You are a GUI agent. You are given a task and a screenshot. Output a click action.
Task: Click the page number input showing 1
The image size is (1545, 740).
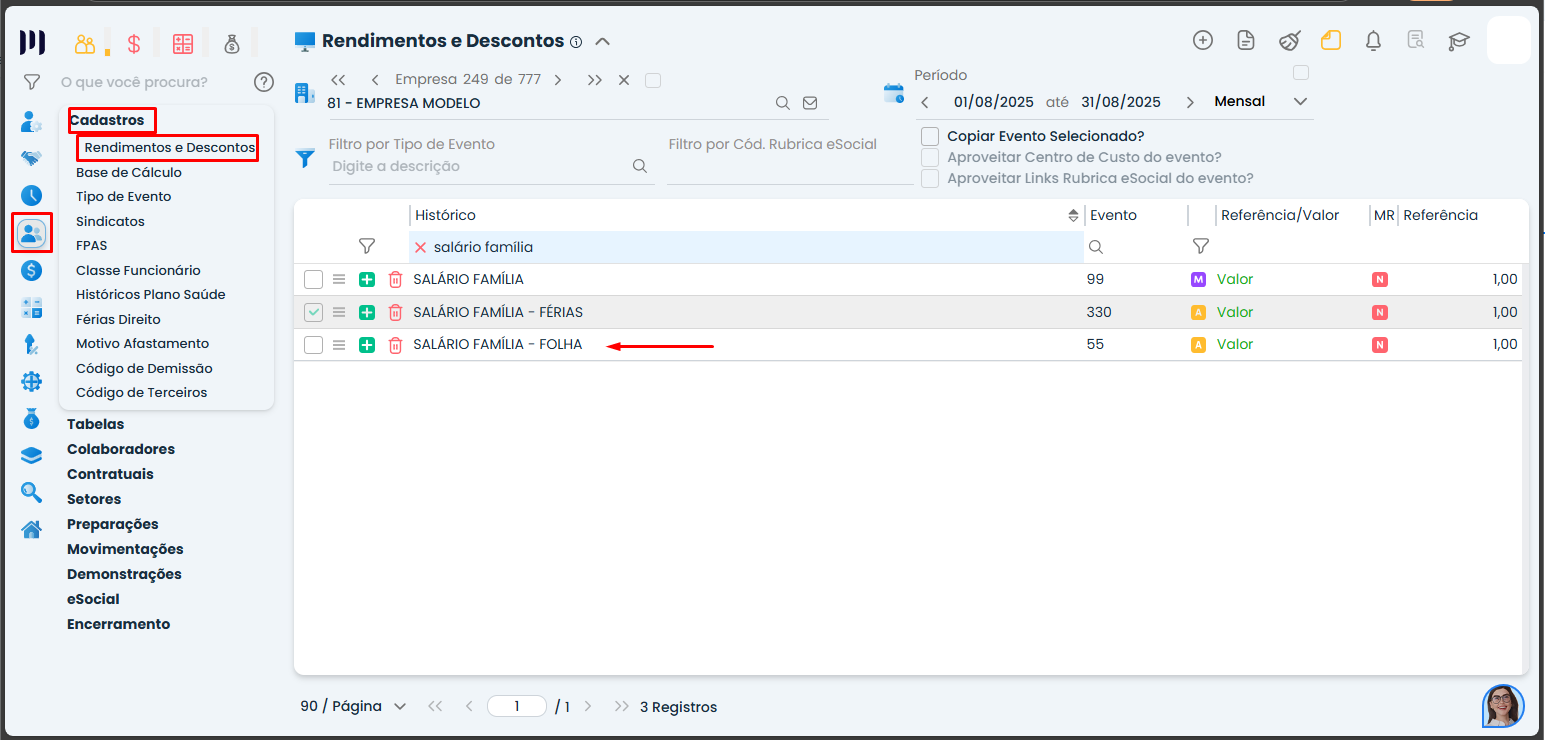(x=517, y=706)
